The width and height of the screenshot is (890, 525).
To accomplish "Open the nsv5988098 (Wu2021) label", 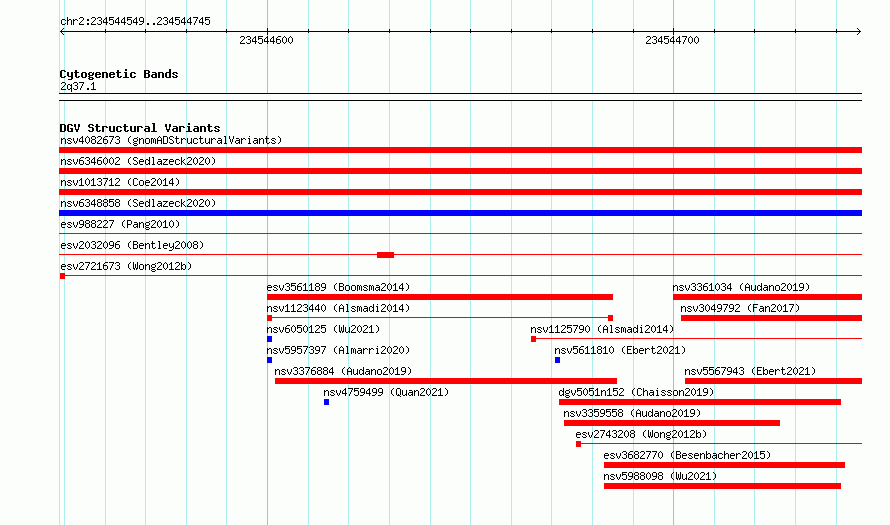I will click(661, 476).
